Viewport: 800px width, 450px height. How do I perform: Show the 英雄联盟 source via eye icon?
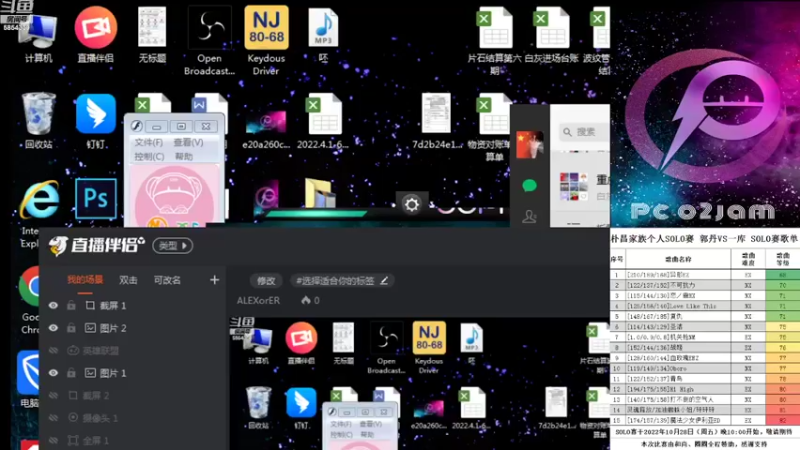[53, 351]
